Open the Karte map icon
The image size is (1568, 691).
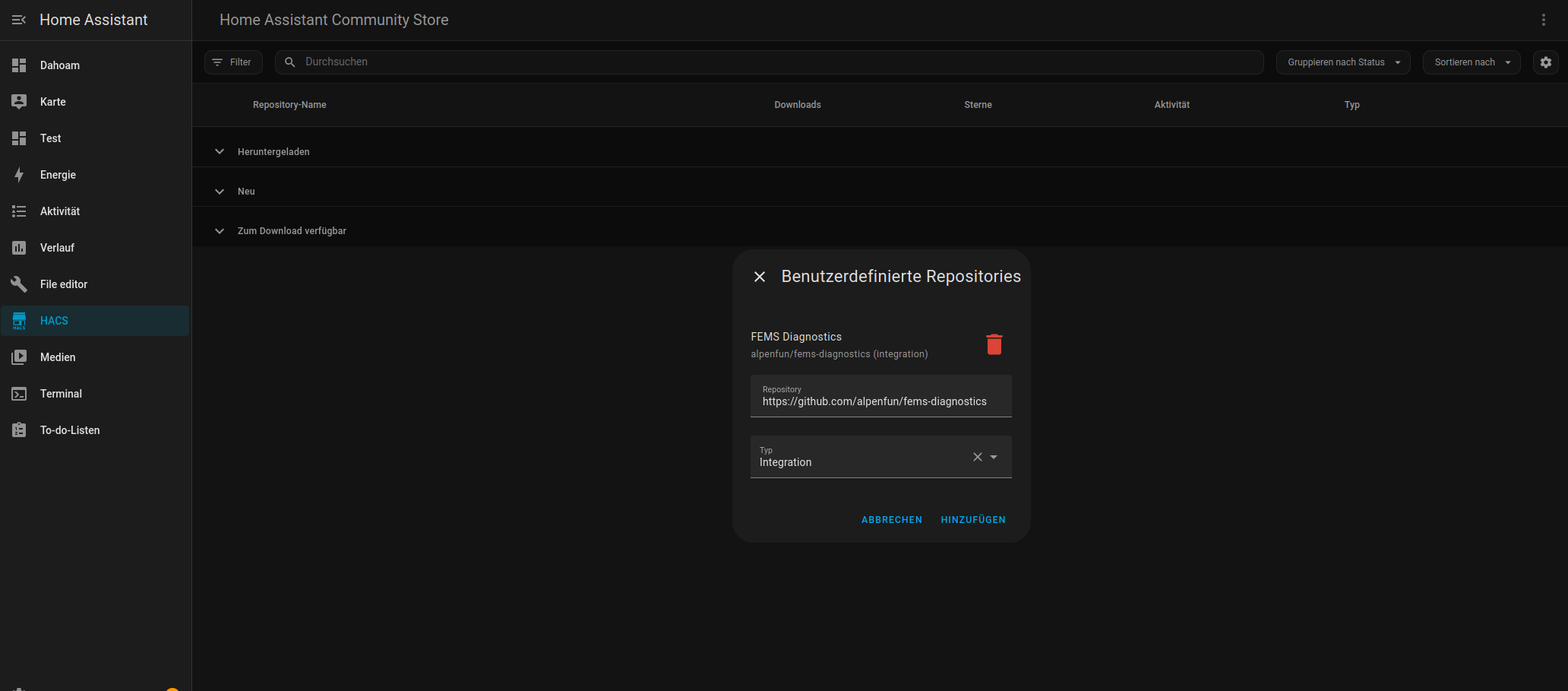19,102
